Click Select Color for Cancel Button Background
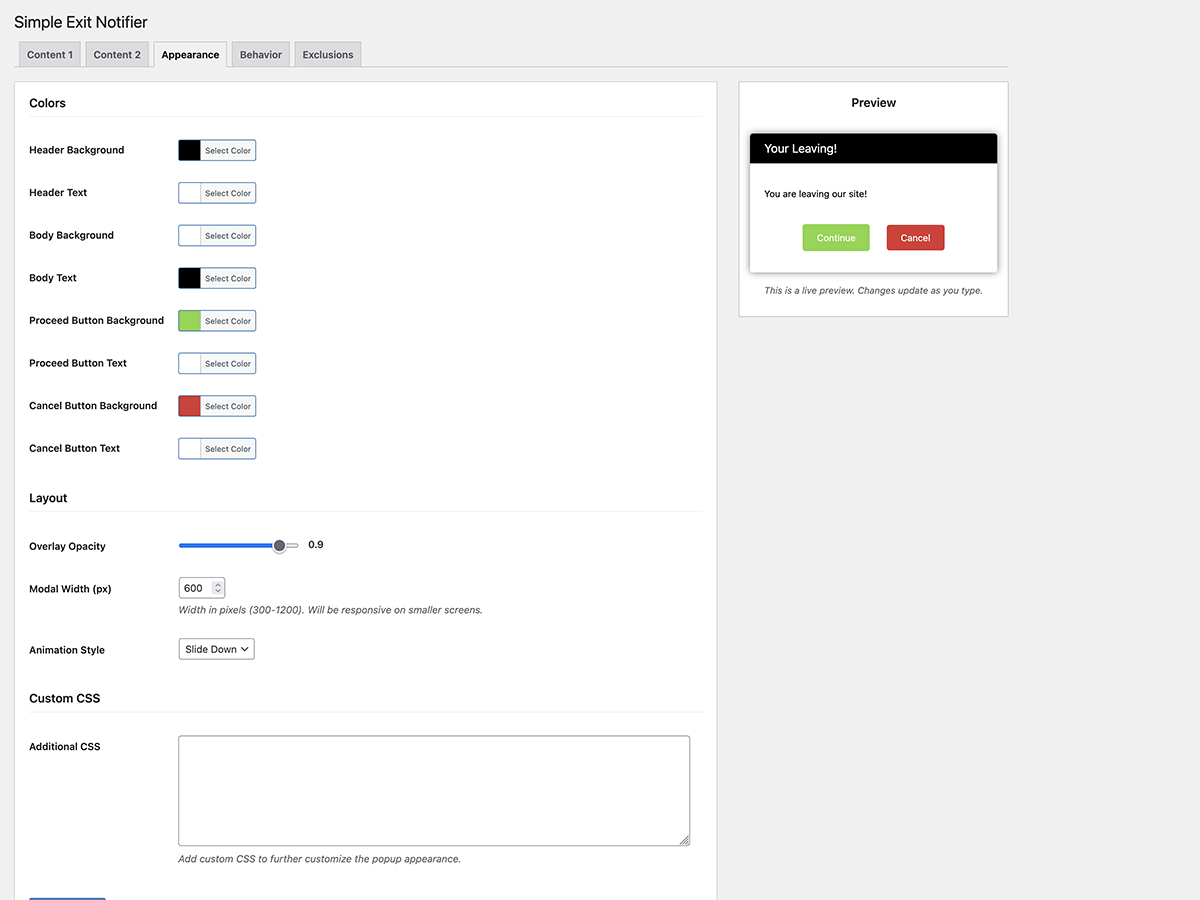Image resolution: width=1200 pixels, height=900 pixels. (x=228, y=406)
